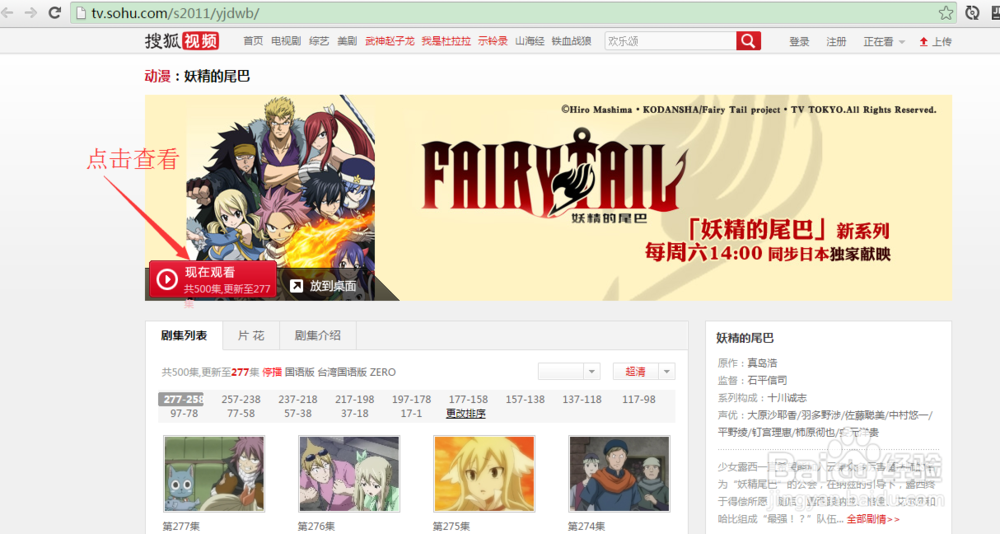
Task: Select the ZERO version link
Action: click(x=383, y=372)
